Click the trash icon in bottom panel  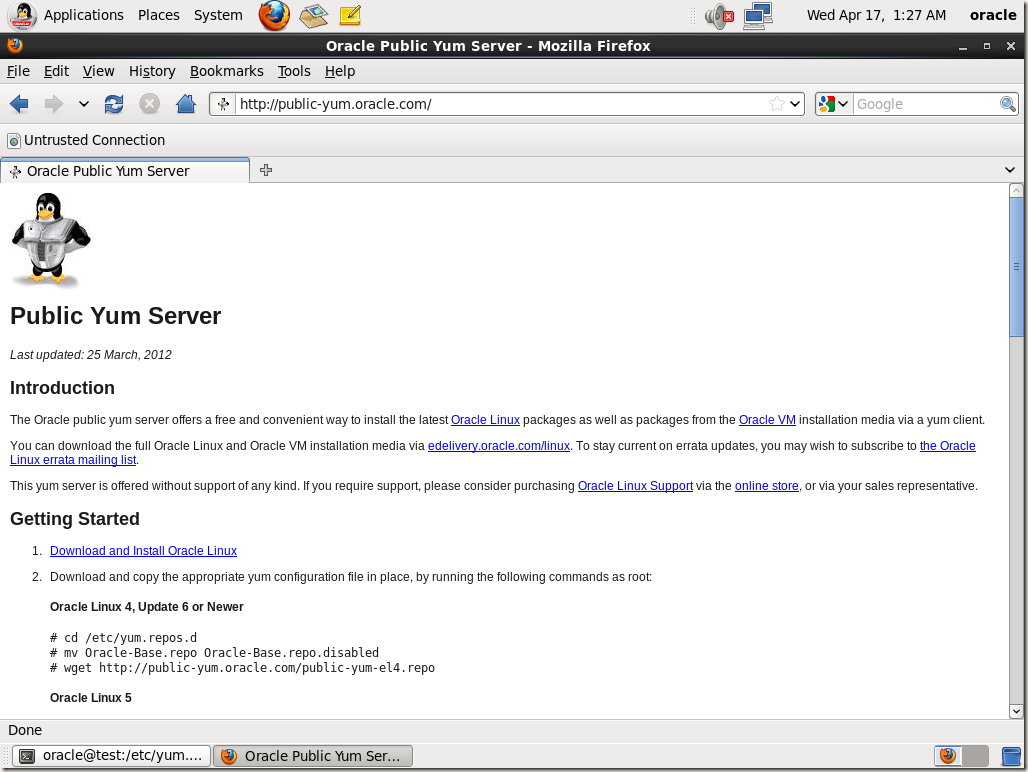(1012, 756)
